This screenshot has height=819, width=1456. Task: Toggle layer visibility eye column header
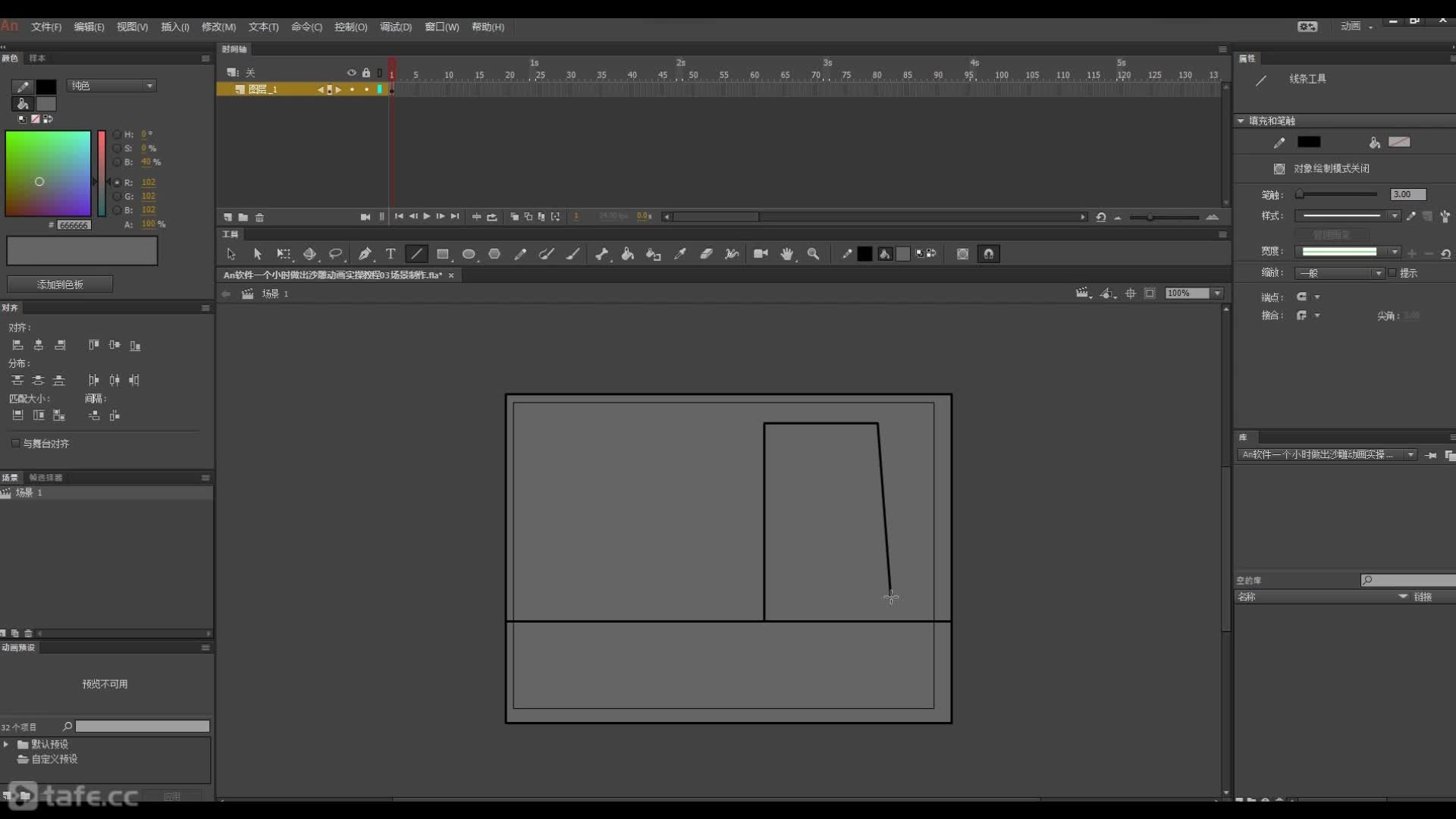tap(351, 73)
